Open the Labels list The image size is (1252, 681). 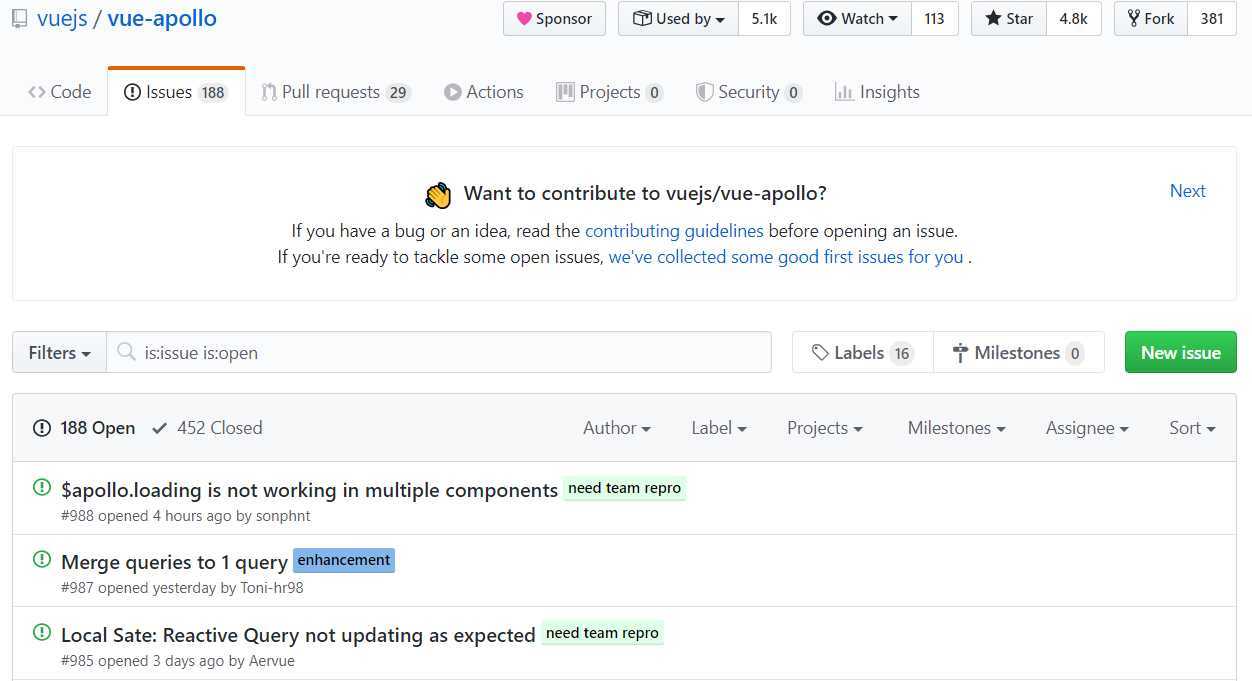click(x=863, y=353)
